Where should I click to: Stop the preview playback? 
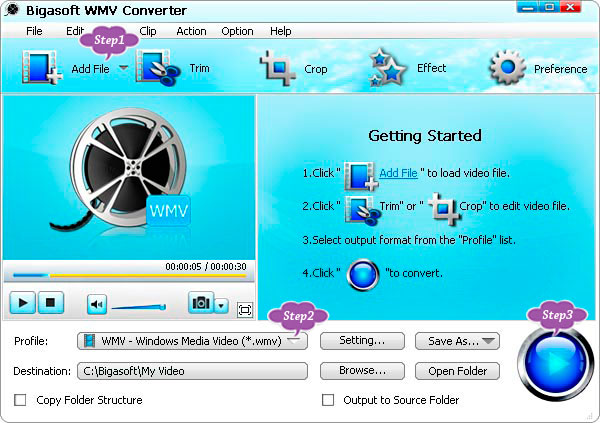coord(51,303)
